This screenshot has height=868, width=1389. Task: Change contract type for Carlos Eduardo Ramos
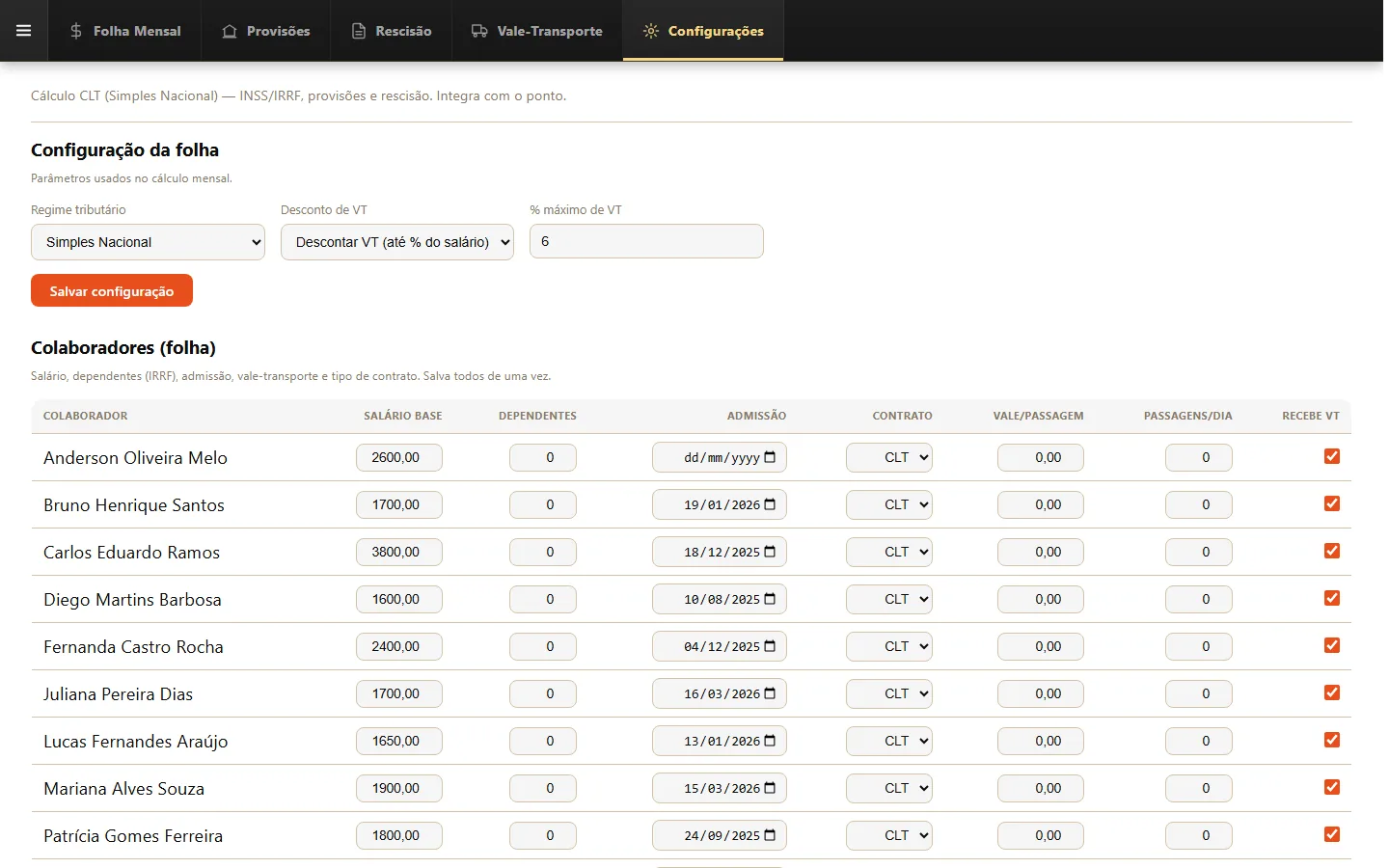(889, 552)
